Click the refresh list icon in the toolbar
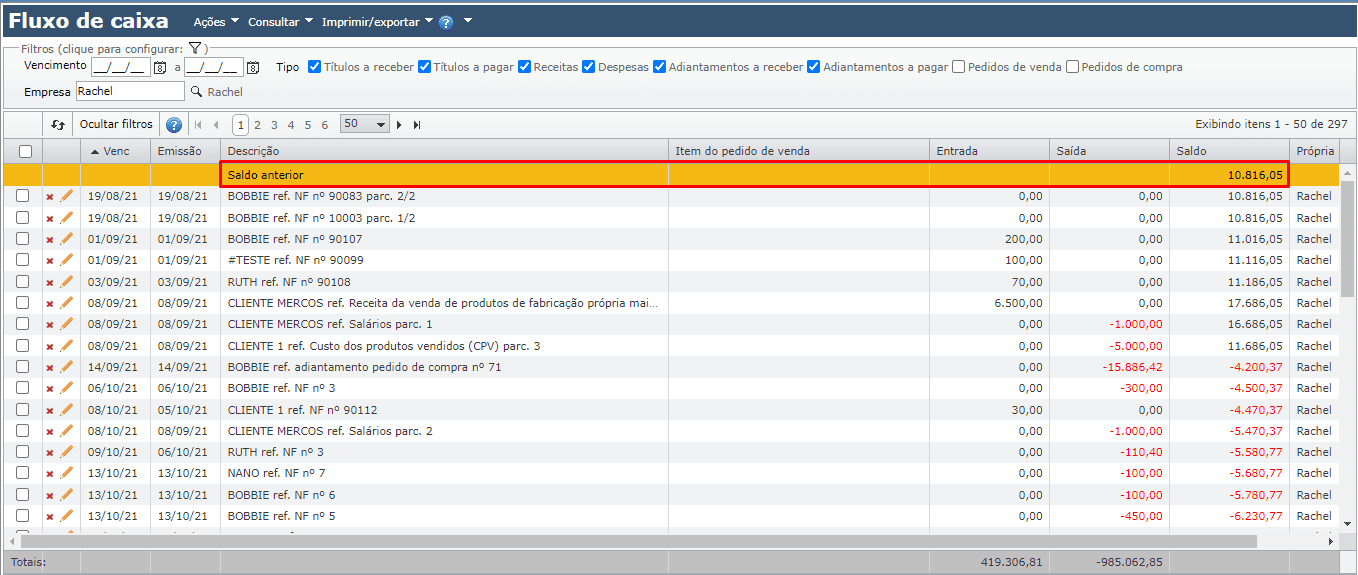 58,125
